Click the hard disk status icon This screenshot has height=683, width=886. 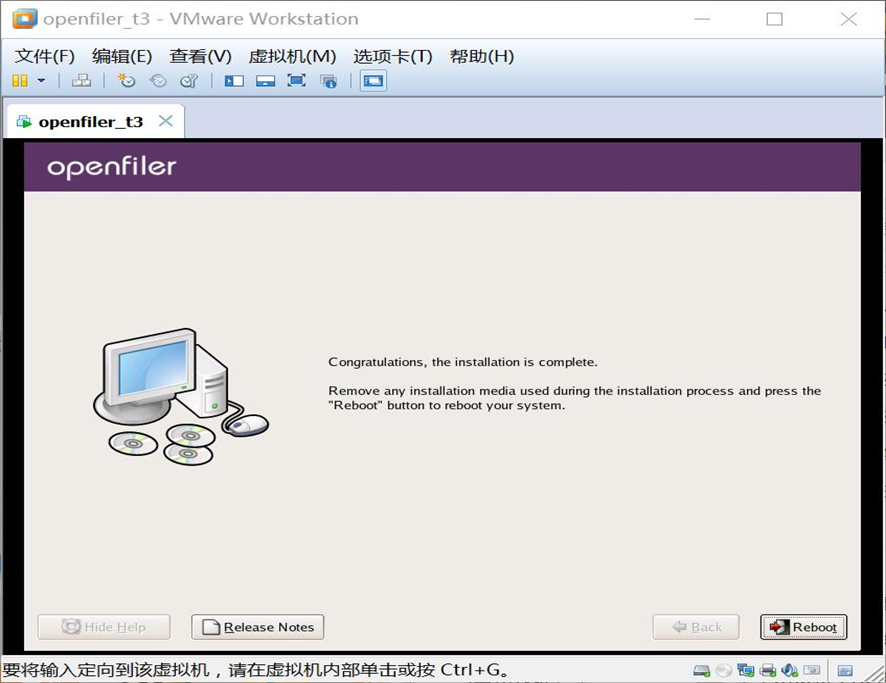tap(702, 671)
